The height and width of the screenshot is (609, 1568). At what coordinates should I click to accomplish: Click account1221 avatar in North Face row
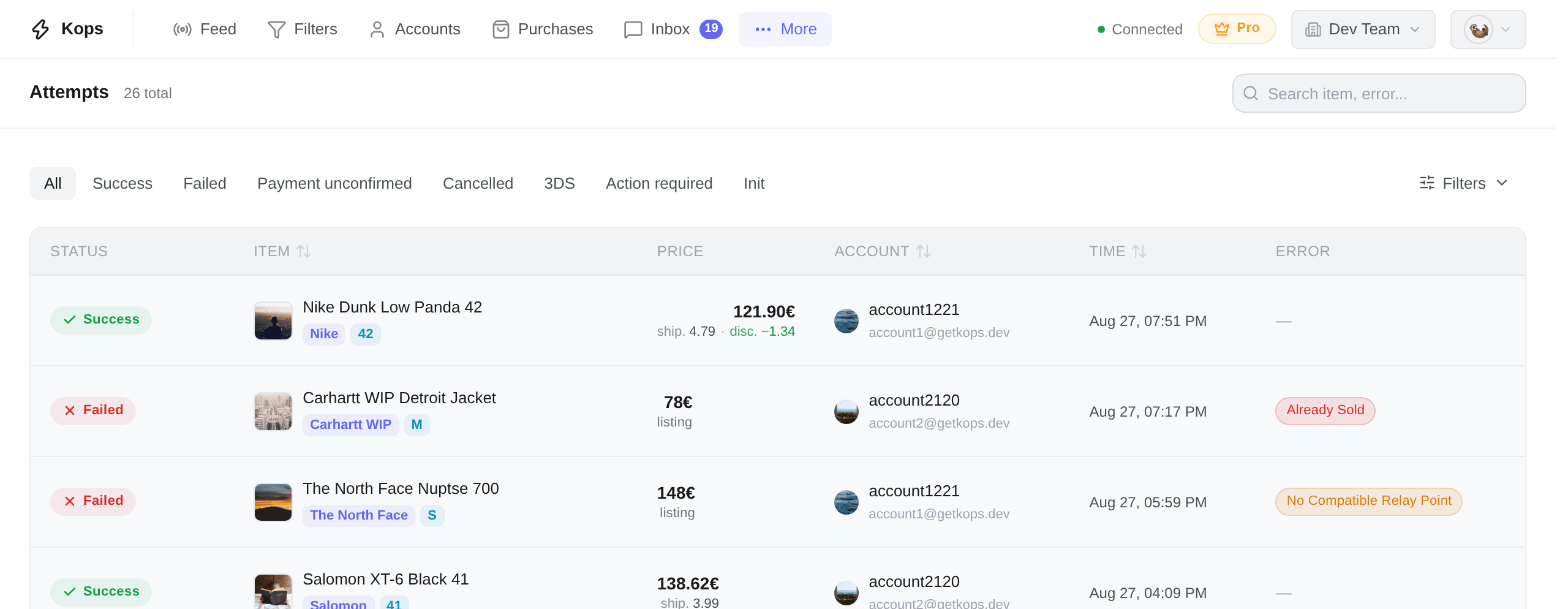pos(846,502)
